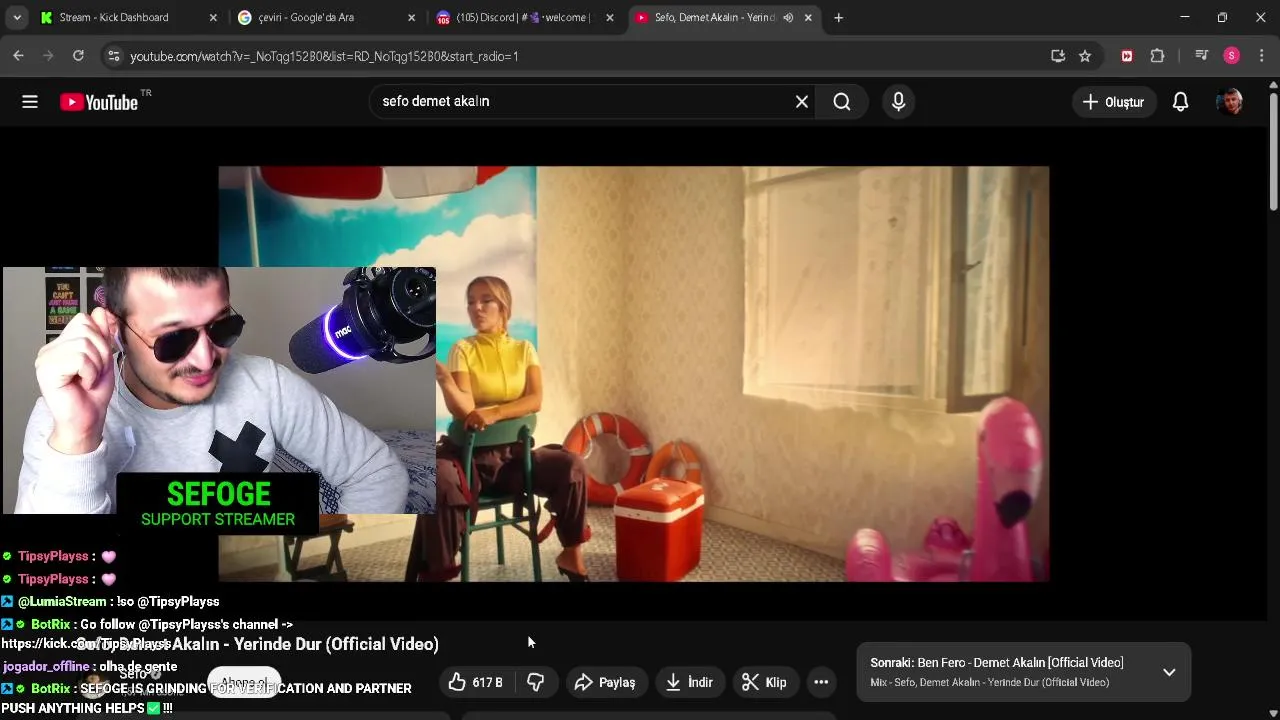Viewport: 1280px width, 720px height.
Task: Expand the Sonraki mix playlist chevron
Action: point(1169,672)
